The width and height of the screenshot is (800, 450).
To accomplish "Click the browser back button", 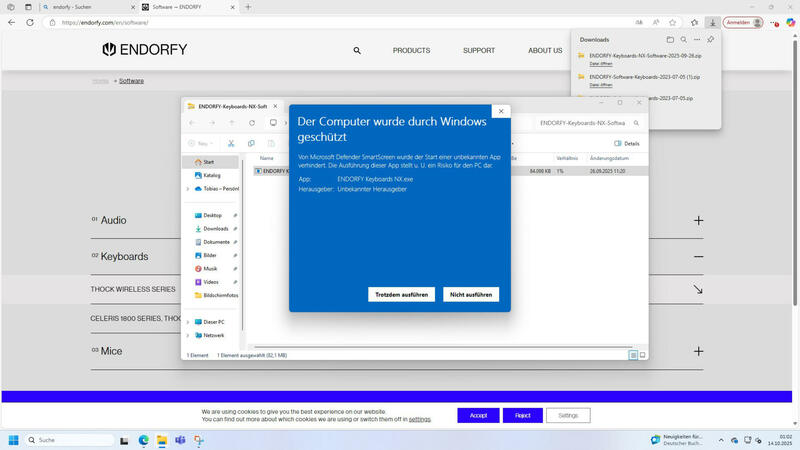I will click(x=11, y=22).
